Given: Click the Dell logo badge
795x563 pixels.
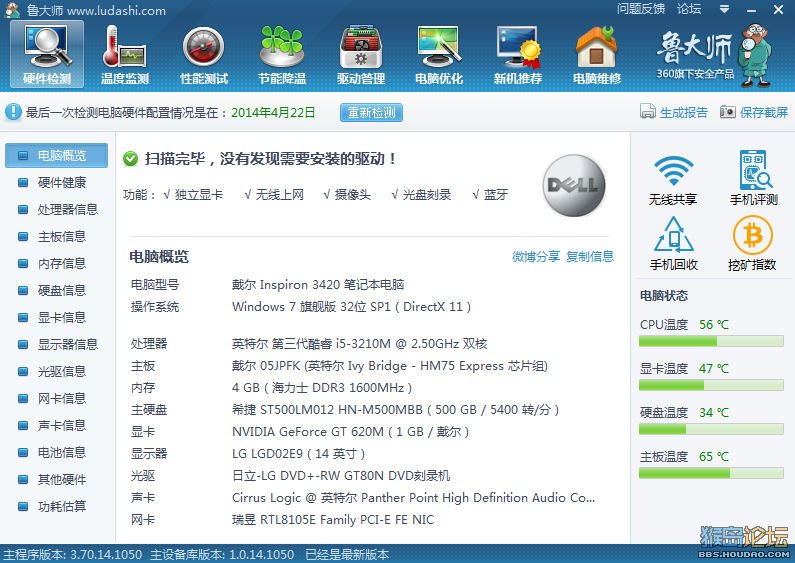Looking at the screenshot, I should coord(573,185).
